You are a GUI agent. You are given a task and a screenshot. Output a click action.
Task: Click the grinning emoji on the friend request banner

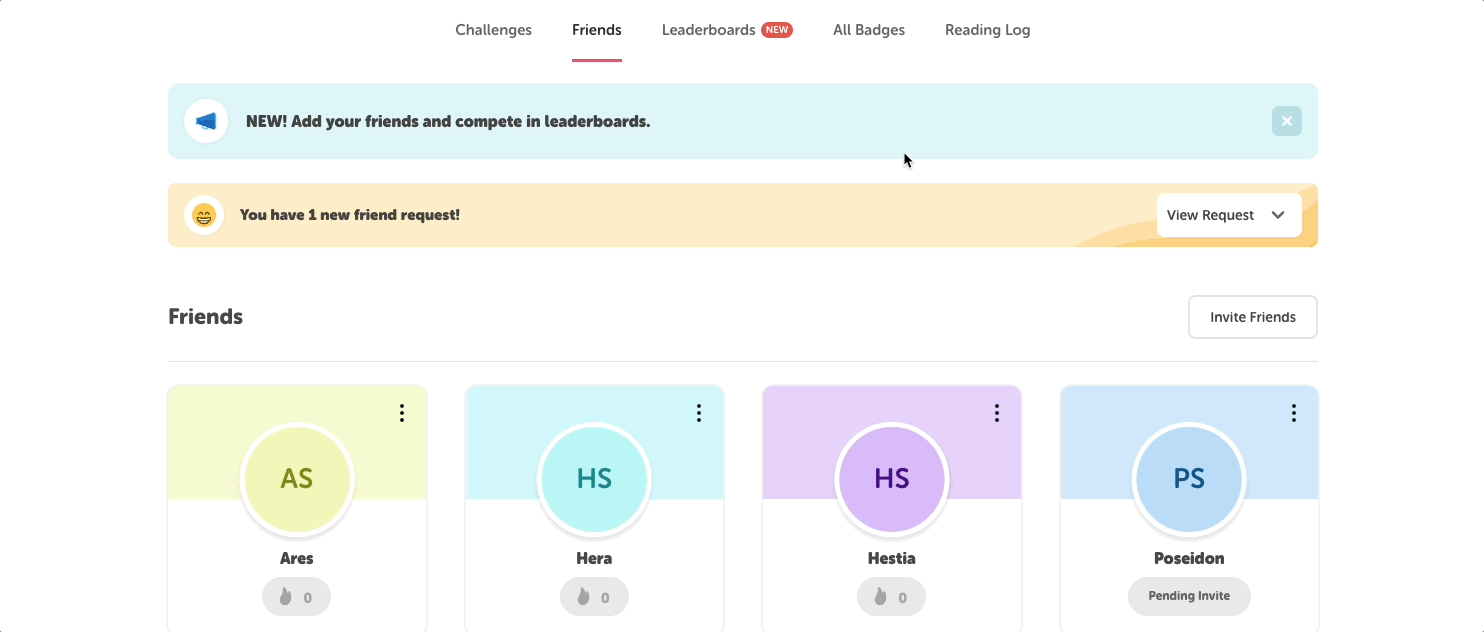click(204, 214)
